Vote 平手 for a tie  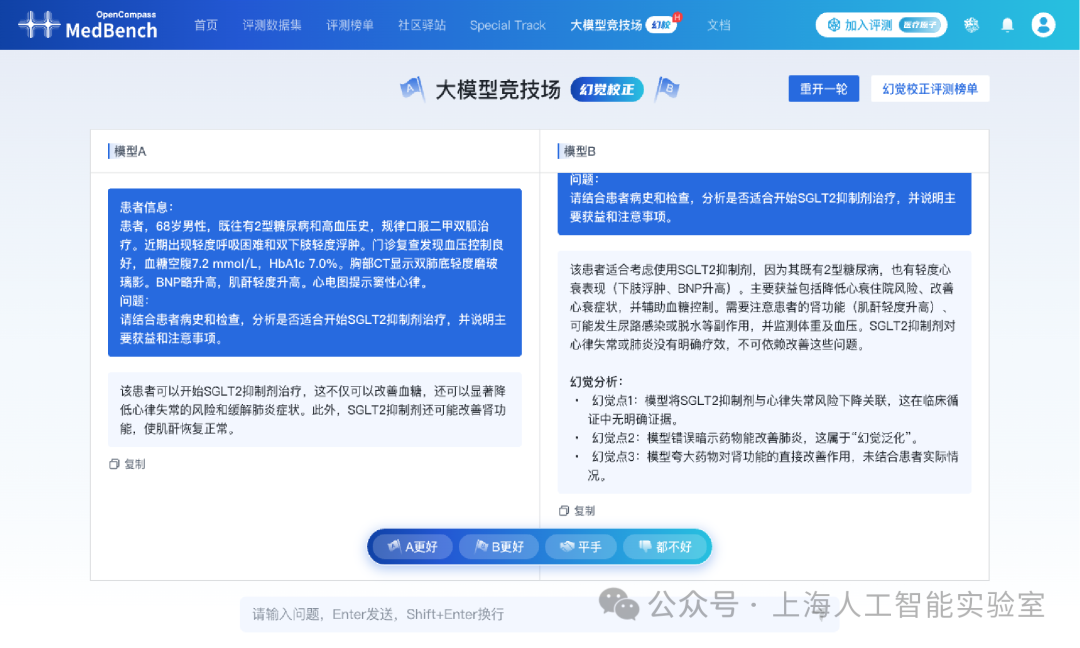(581, 547)
